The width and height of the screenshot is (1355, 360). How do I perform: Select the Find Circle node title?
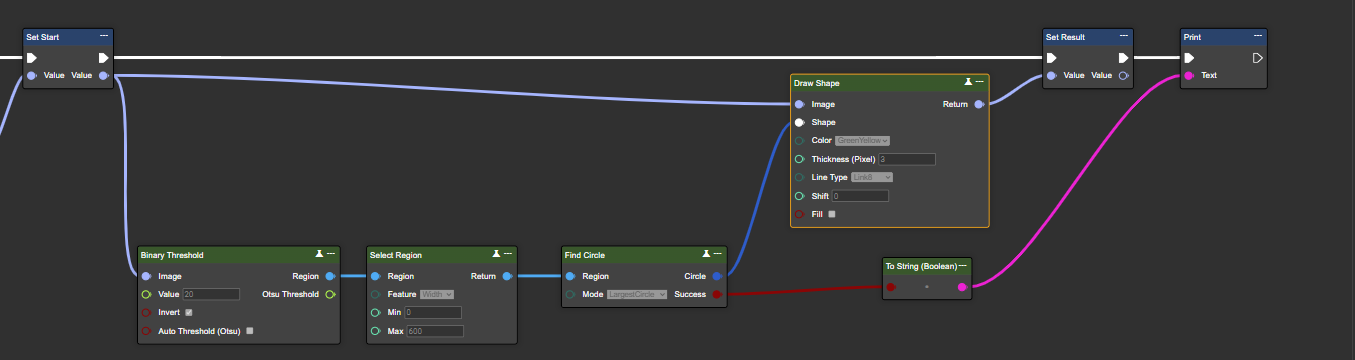585,255
